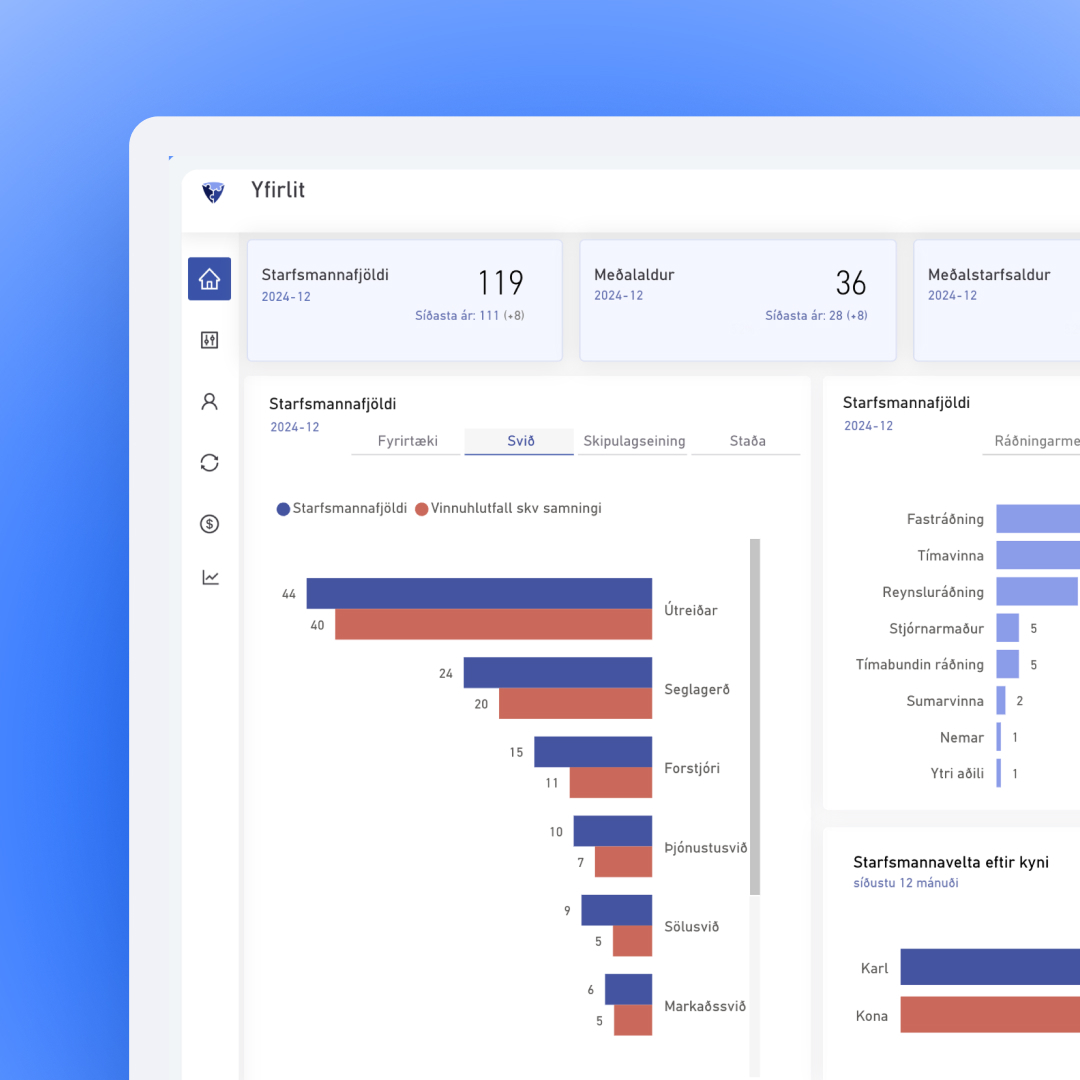
Task: Click the Fastráðning row label
Action: pos(945,519)
